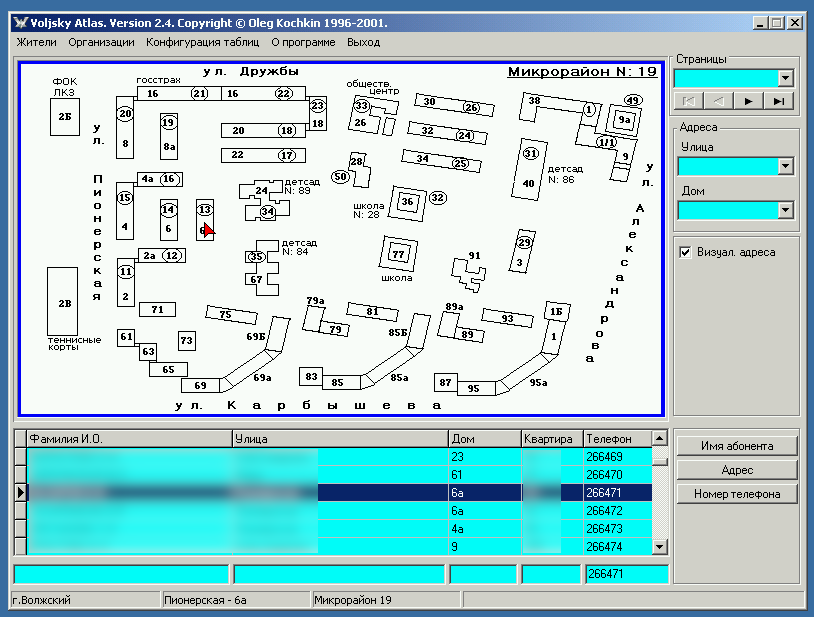Viewport: 814px width, 617px height.
Task: Click the Имя абонента button
Action: 737,446
